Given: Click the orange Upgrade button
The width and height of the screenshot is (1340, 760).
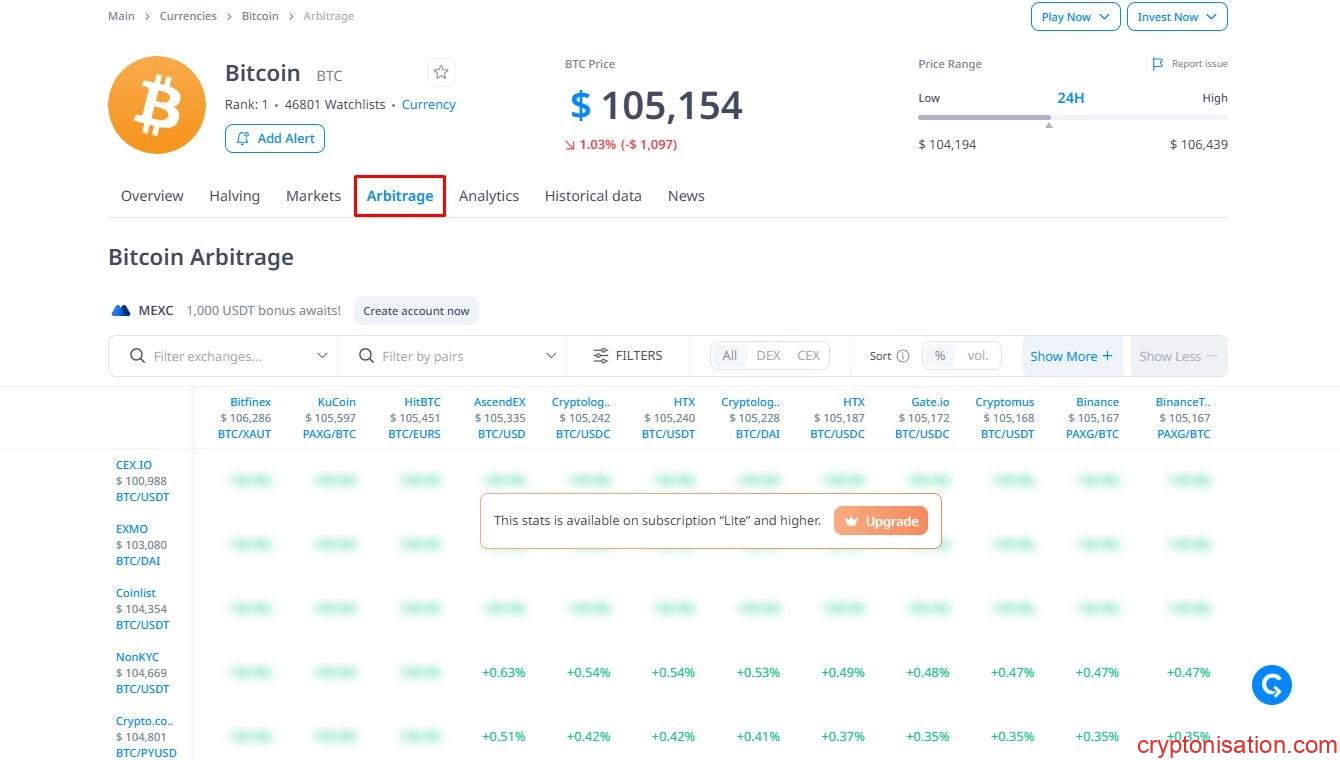Looking at the screenshot, I should coord(881,521).
